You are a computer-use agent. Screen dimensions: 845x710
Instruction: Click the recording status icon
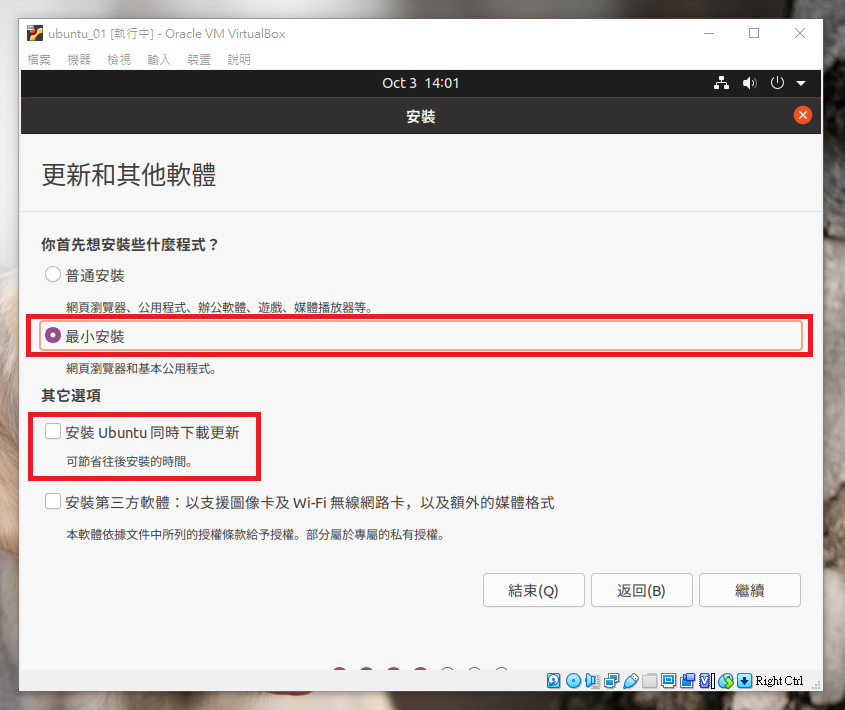[687, 681]
